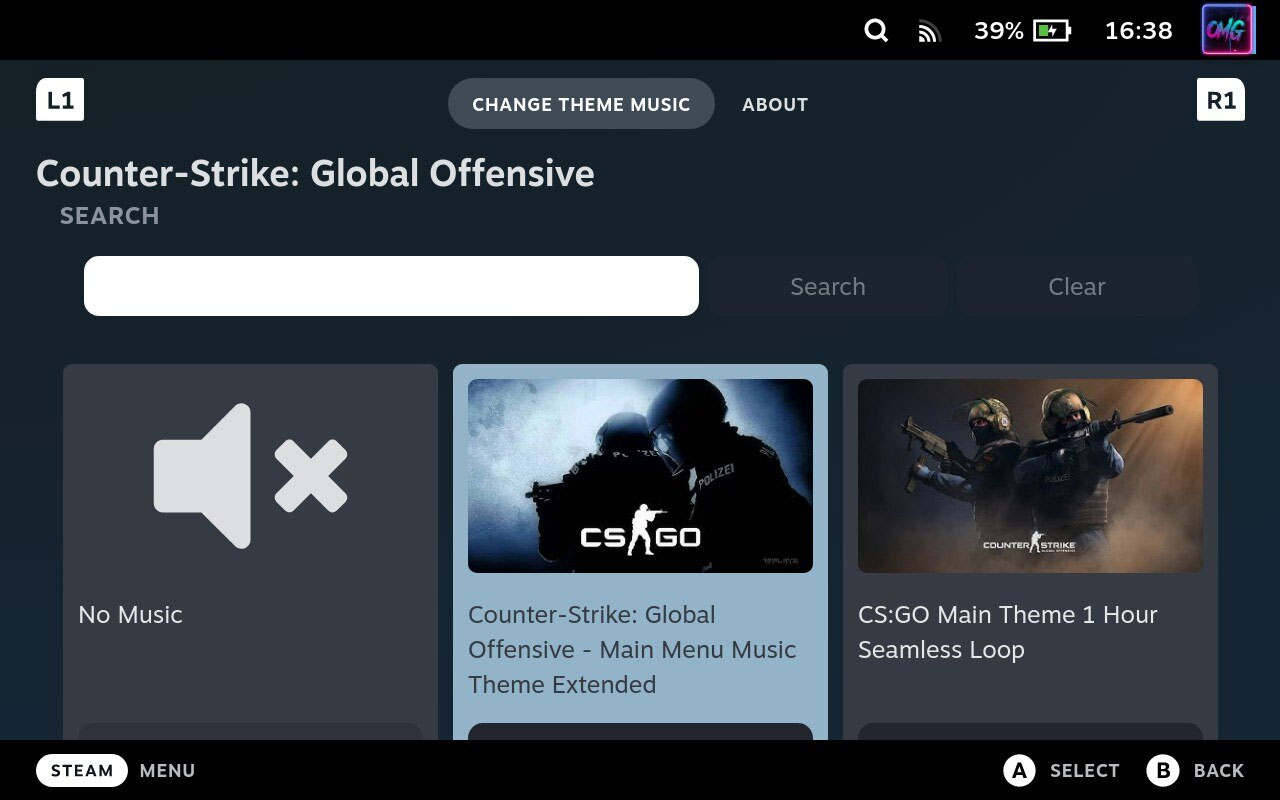Switch to the About tab
This screenshot has width=1280, height=800.
pyautogui.click(x=775, y=104)
